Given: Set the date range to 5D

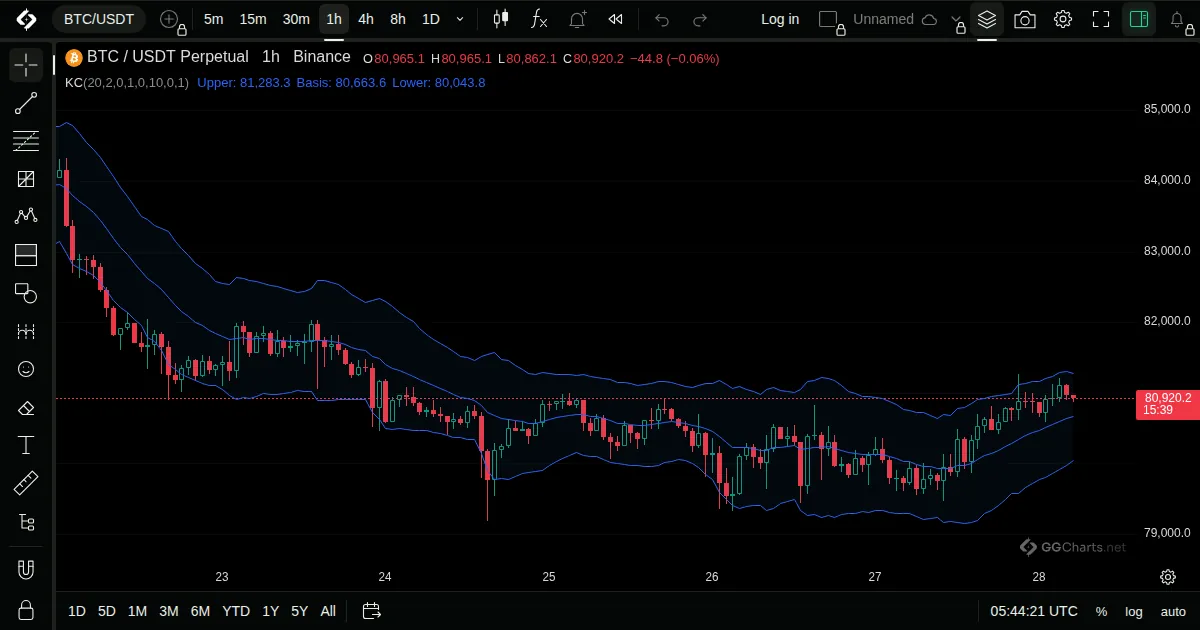Looking at the screenshot, I should [107, 611].
